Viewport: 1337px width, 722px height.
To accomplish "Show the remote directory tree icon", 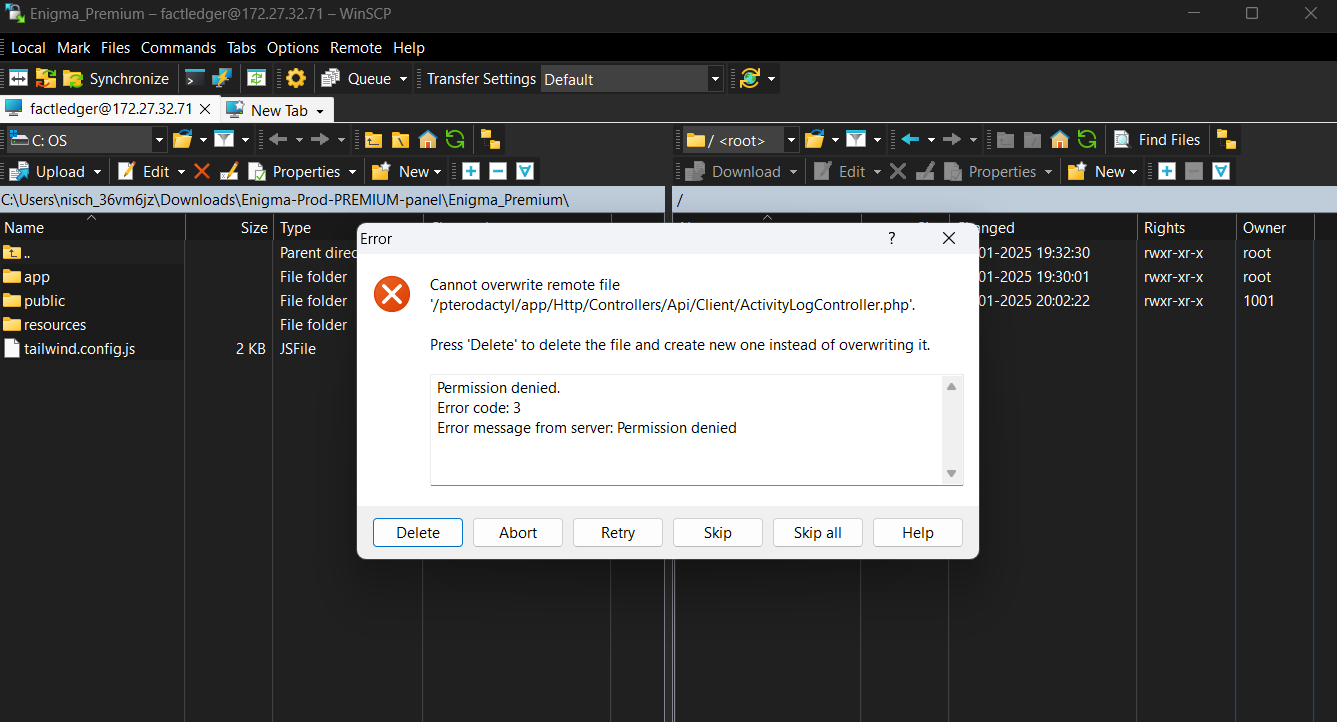I will tap(1226, 140).
